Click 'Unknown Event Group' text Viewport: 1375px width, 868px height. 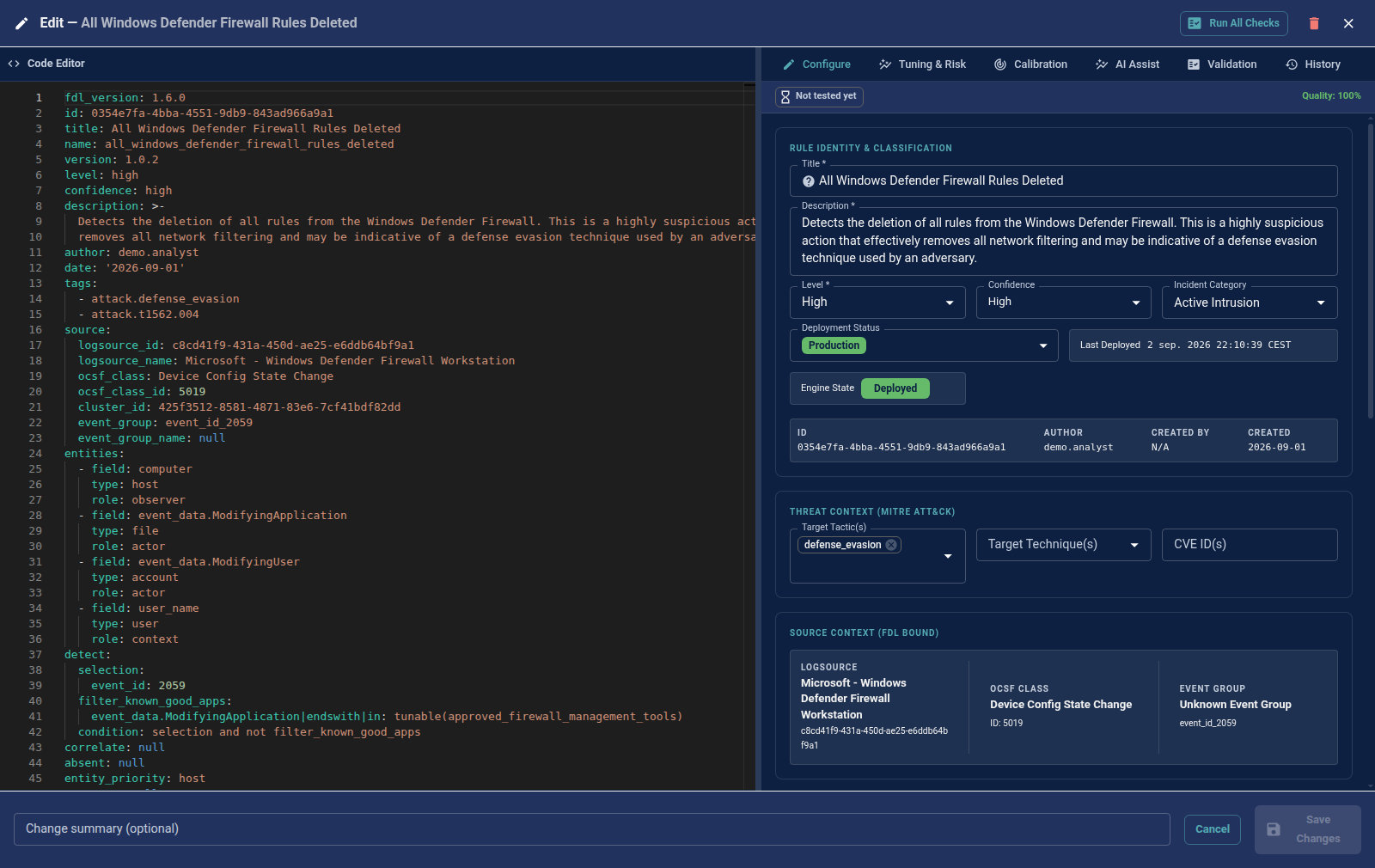tap(1235, 705)
